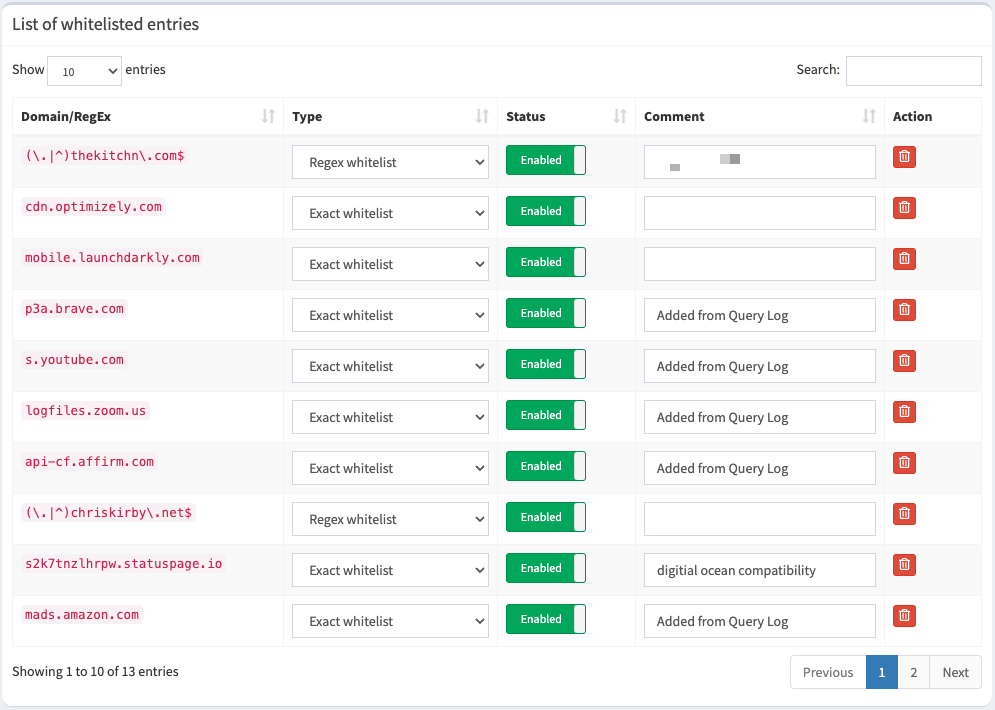995x710 pixels.
Task: Sort by Domain/RegEx column arrows
Action: (268, 116)
